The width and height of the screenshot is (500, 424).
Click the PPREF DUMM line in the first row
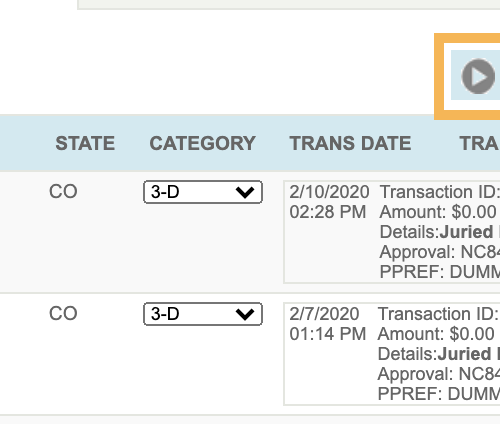coord(440,272)
